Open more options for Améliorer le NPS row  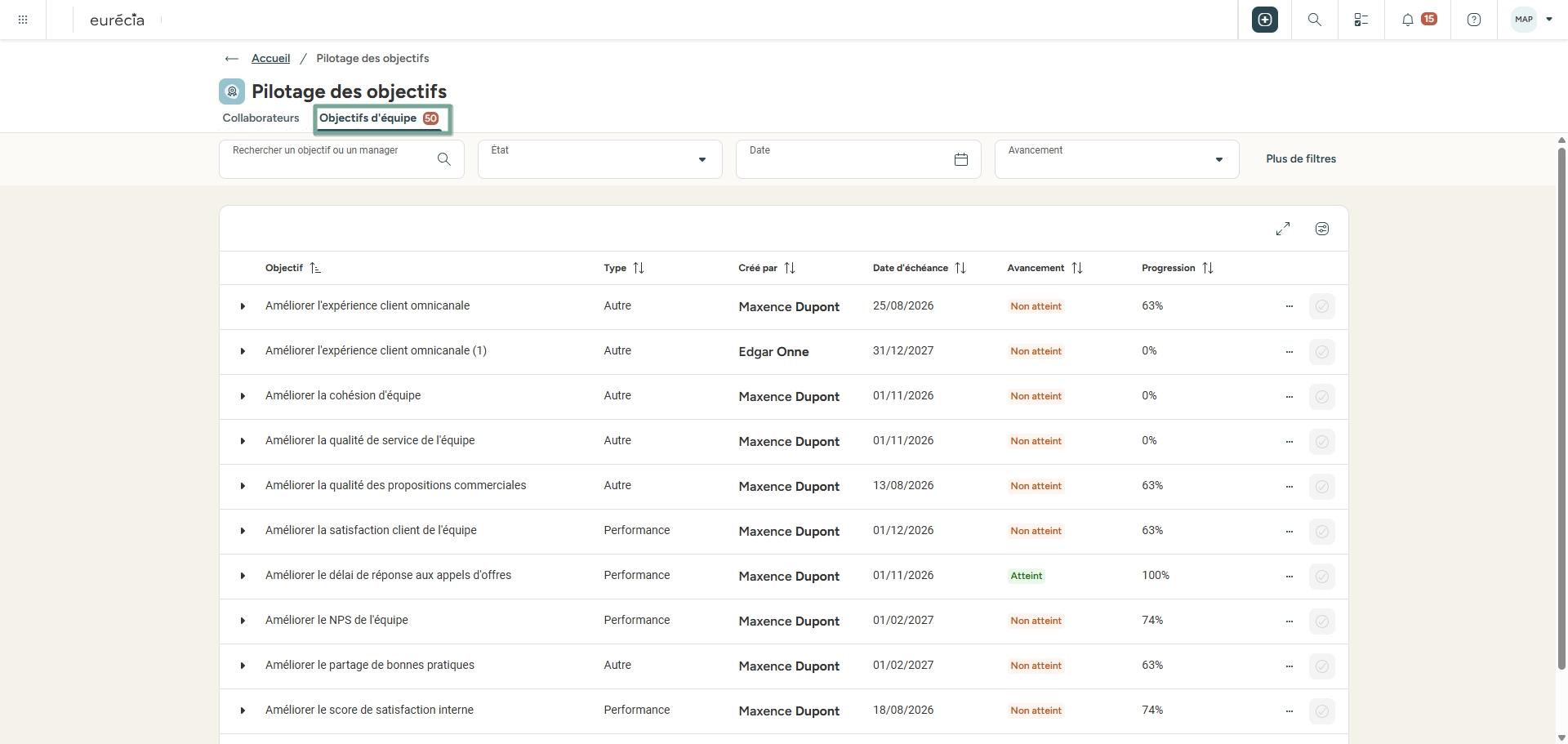[1290, 621]
